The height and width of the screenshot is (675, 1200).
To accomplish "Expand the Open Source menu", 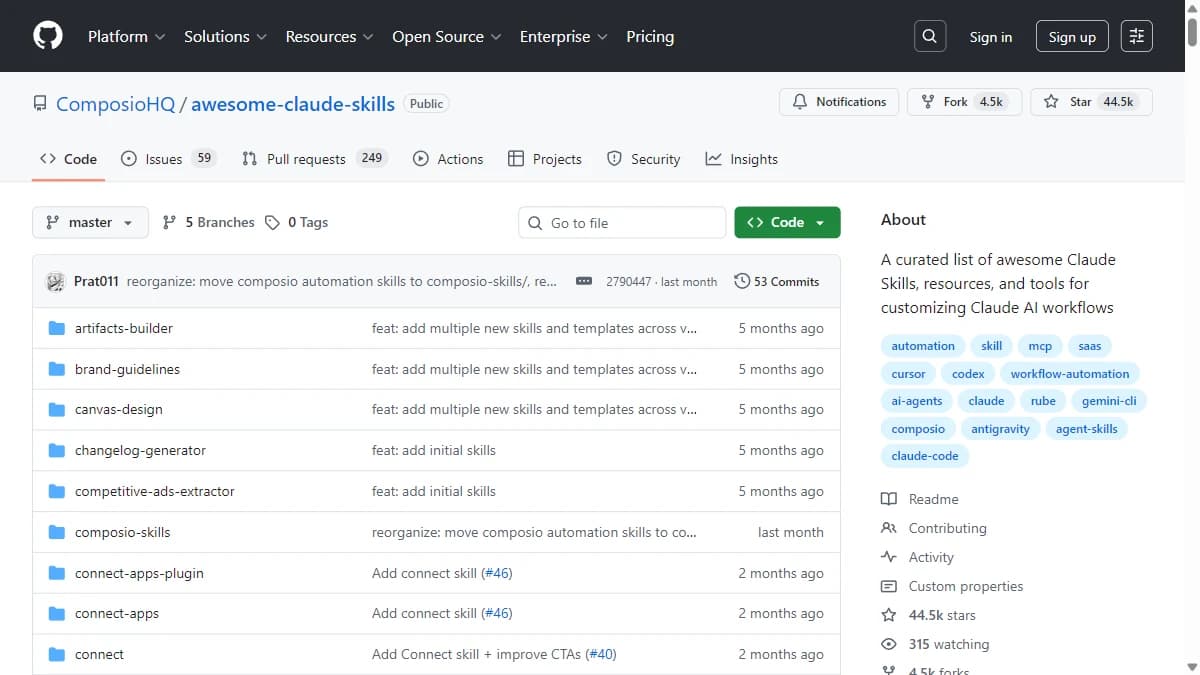I will [446, 36].
